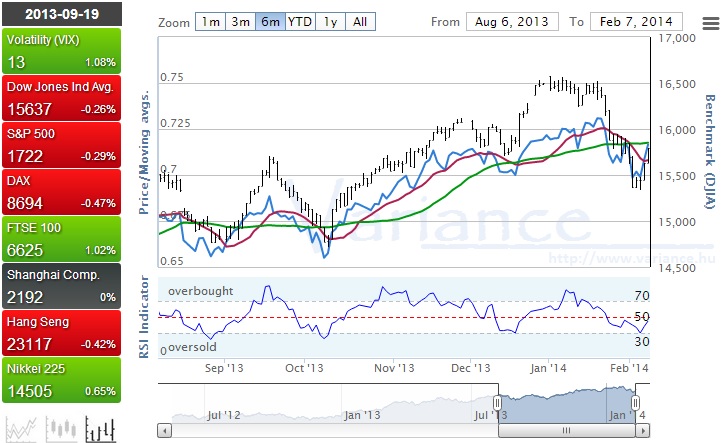Set zoom range to 6m
Image resolution: width=724 pixels, height=443 pixels.
(x=271, y=22)
